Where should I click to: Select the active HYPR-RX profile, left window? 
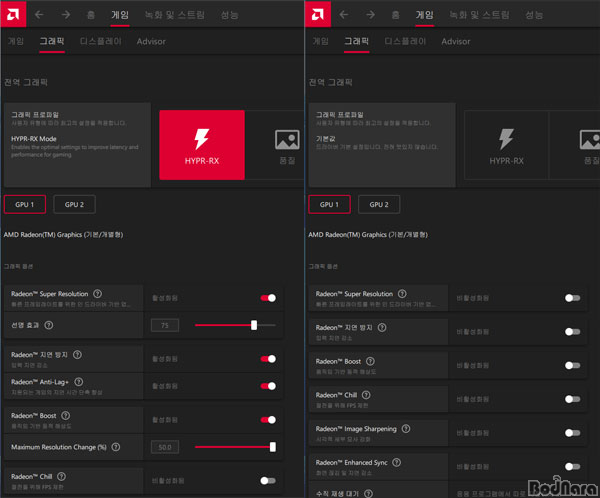(x=202, y=145)
